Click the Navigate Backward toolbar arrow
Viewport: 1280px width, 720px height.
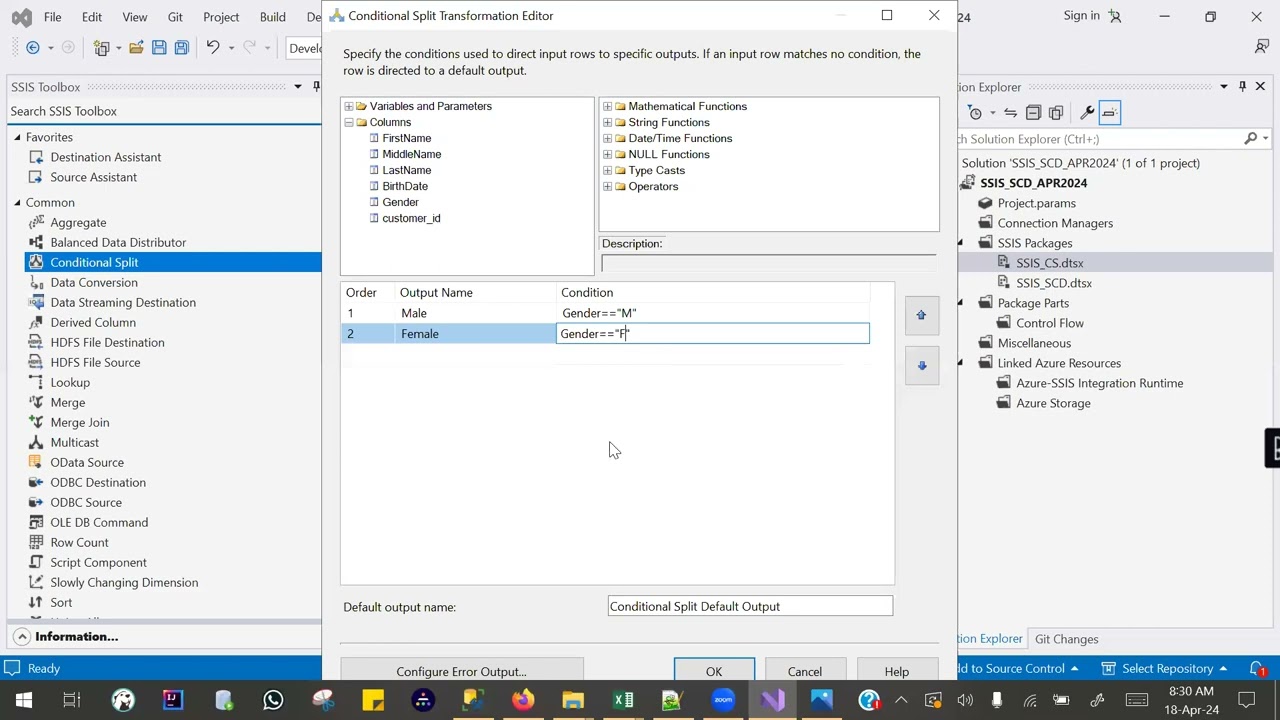tap(33, 48)
